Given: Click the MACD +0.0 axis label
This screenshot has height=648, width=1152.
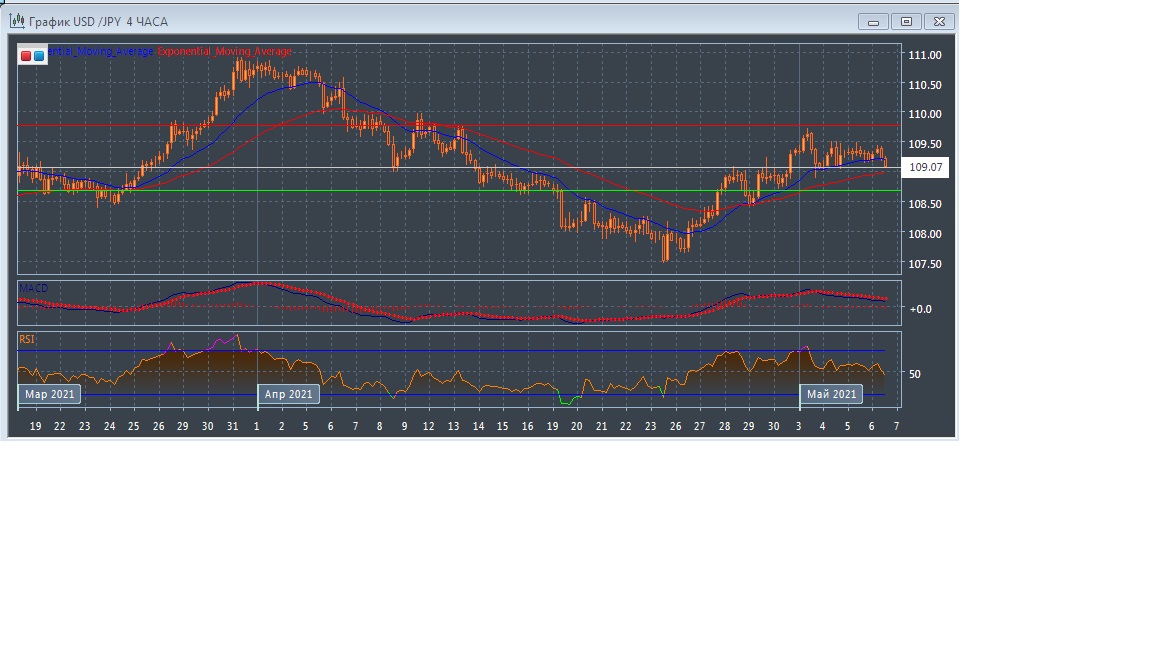Looking at the screenshot, I should tap(920, 309).
